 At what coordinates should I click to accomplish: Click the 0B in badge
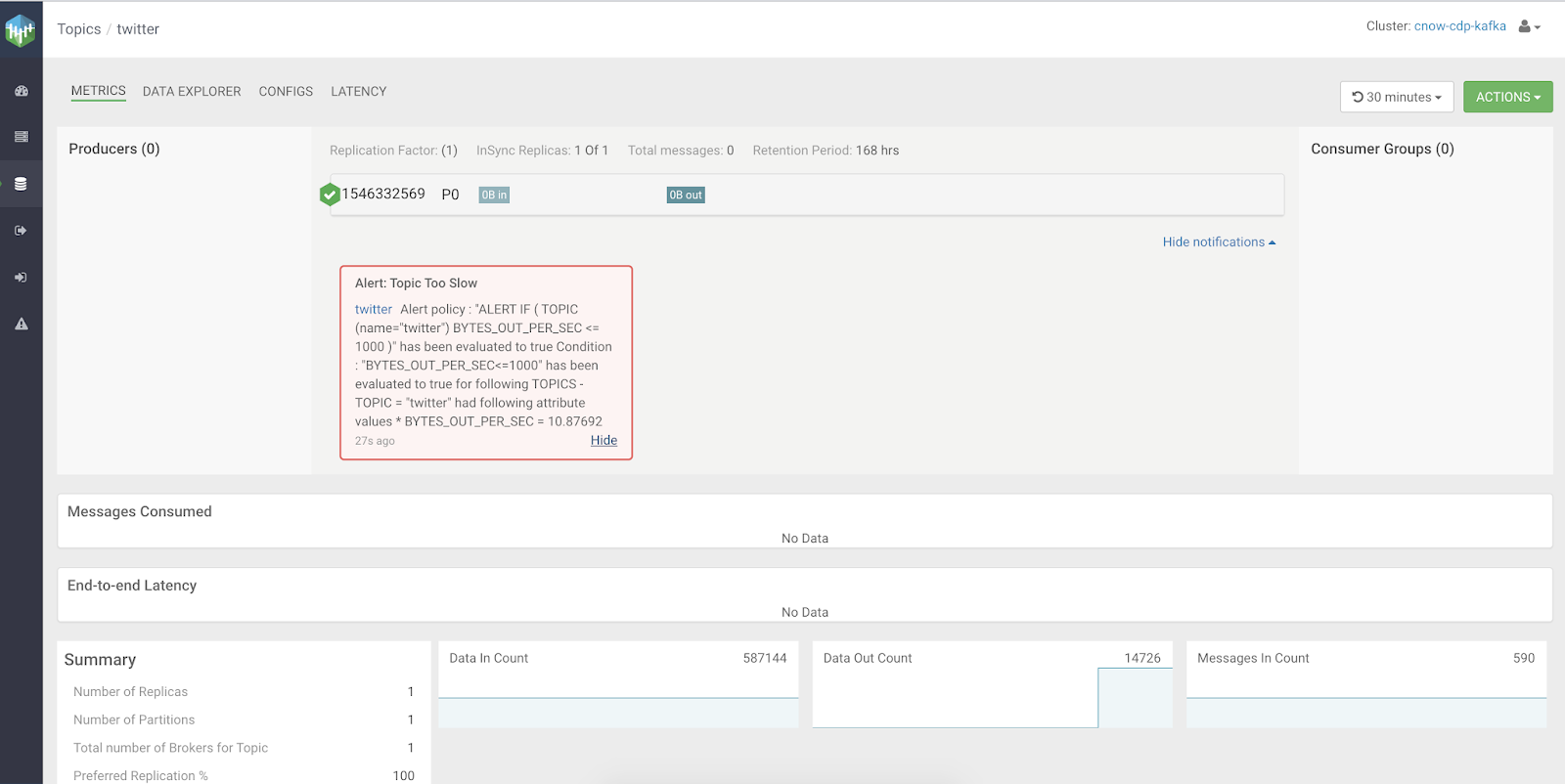[x=494, y=195]
